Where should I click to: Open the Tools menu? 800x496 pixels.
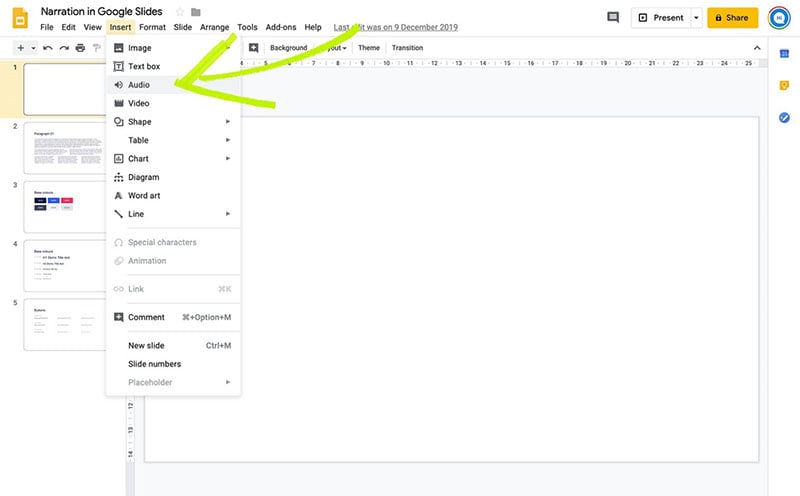[x=247, y=27]
